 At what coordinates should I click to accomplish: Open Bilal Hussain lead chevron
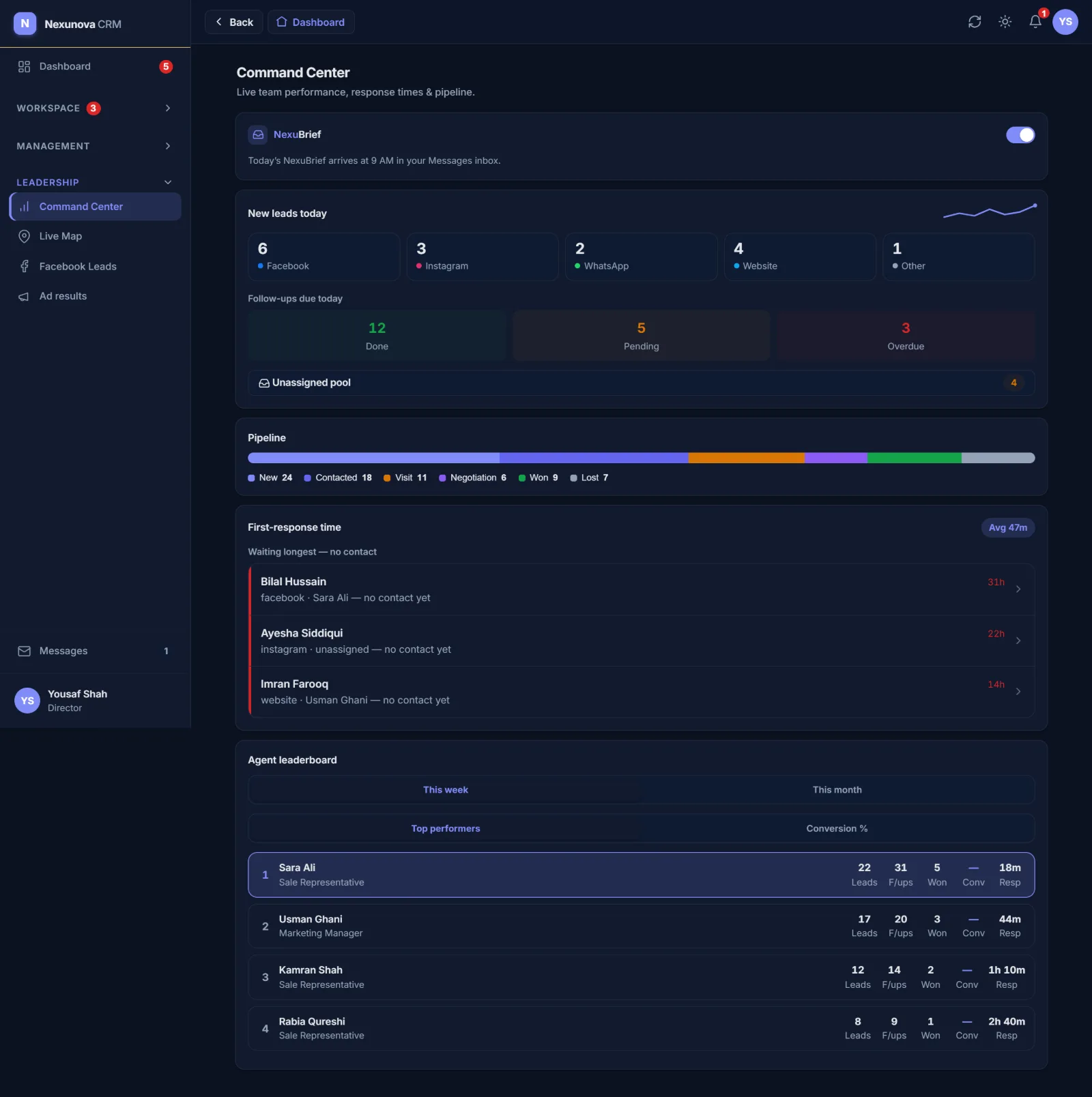point(1018,589)
